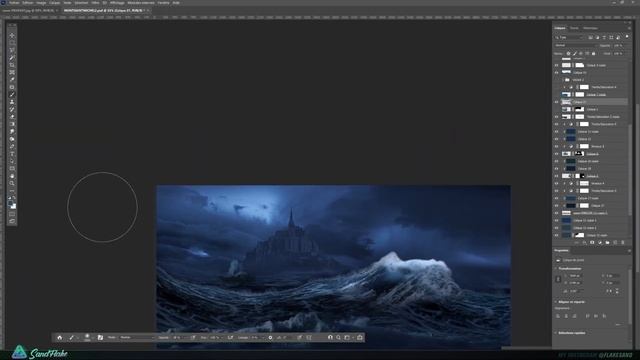
Task: Hide the selected Calque 21 layer
Action: (556, 102)
